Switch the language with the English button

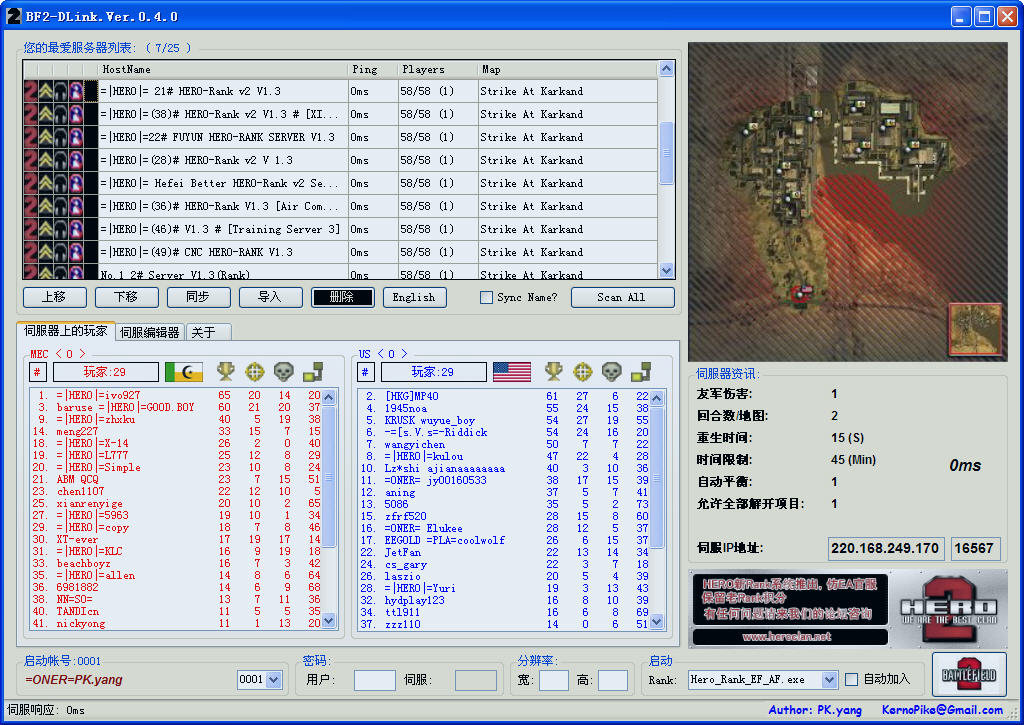click(415, 297)
